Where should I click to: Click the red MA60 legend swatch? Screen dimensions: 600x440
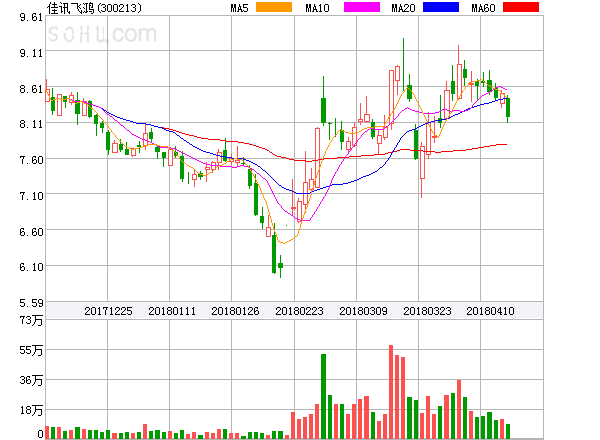[x=521, y=7]
